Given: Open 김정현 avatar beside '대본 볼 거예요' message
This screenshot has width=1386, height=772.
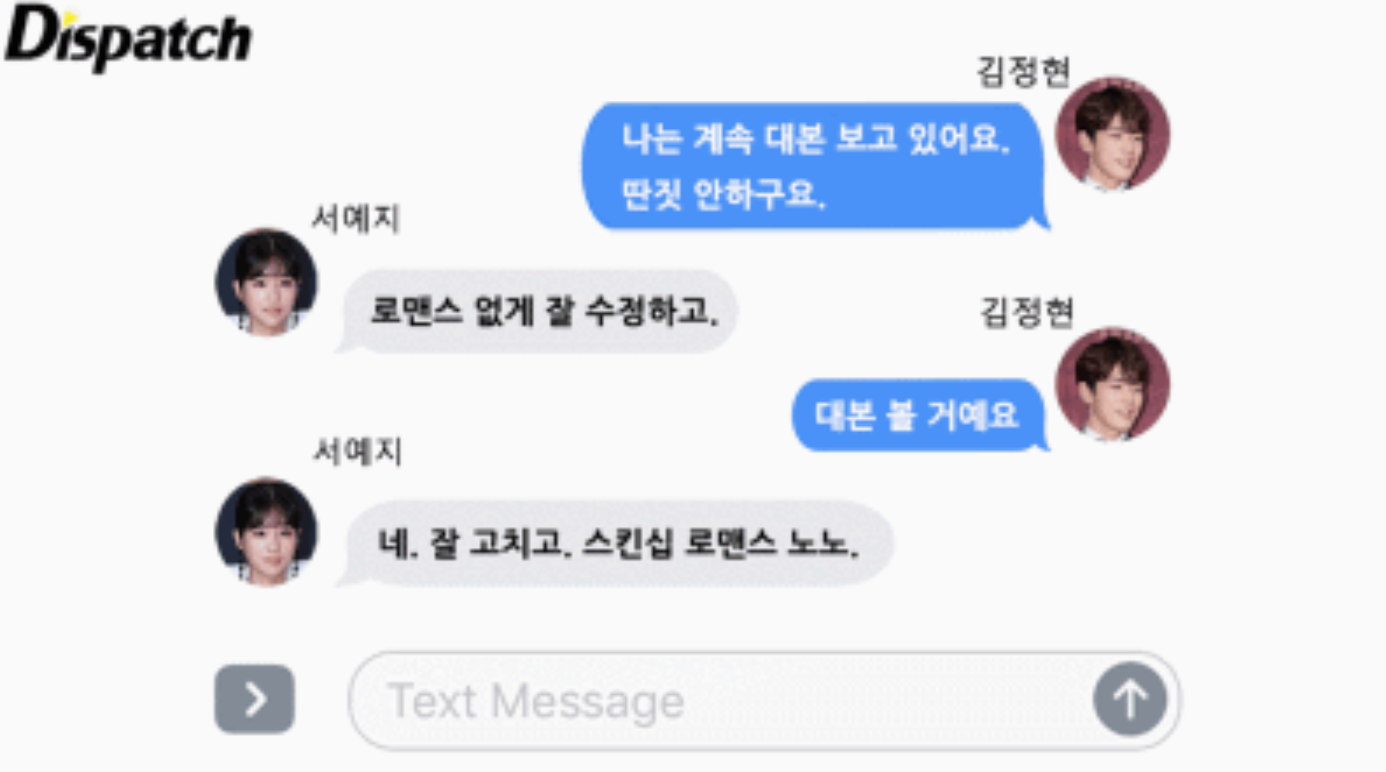Looking at the screenshot, I should (1112, 384).
